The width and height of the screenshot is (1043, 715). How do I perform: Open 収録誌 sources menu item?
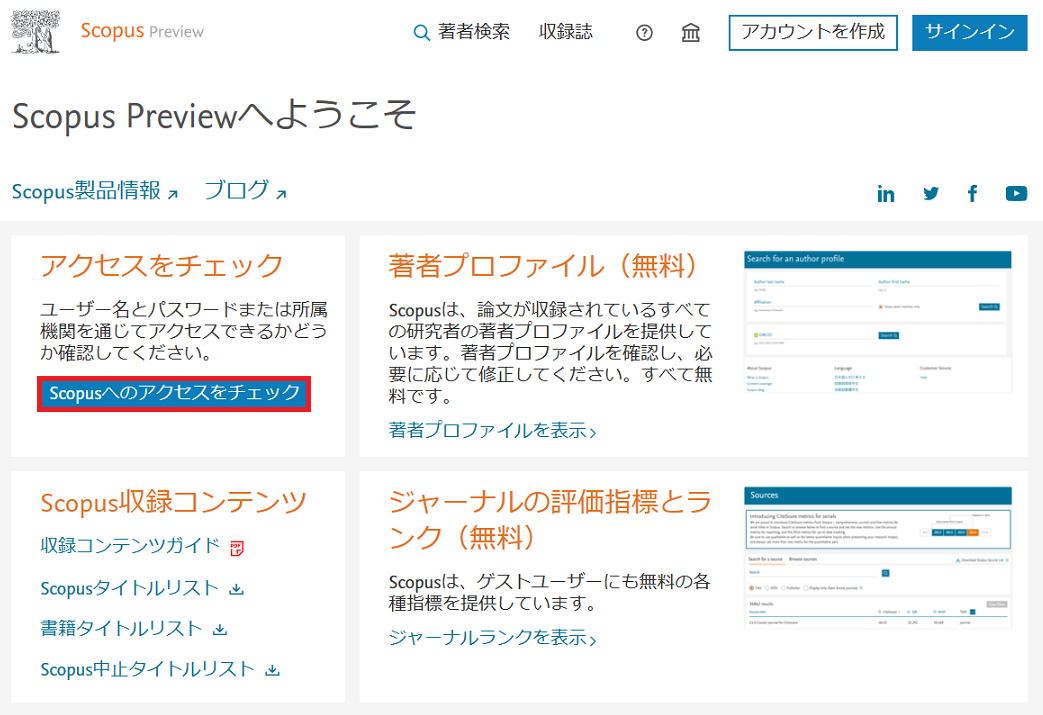pyautogui.click(x=565, y=31)
